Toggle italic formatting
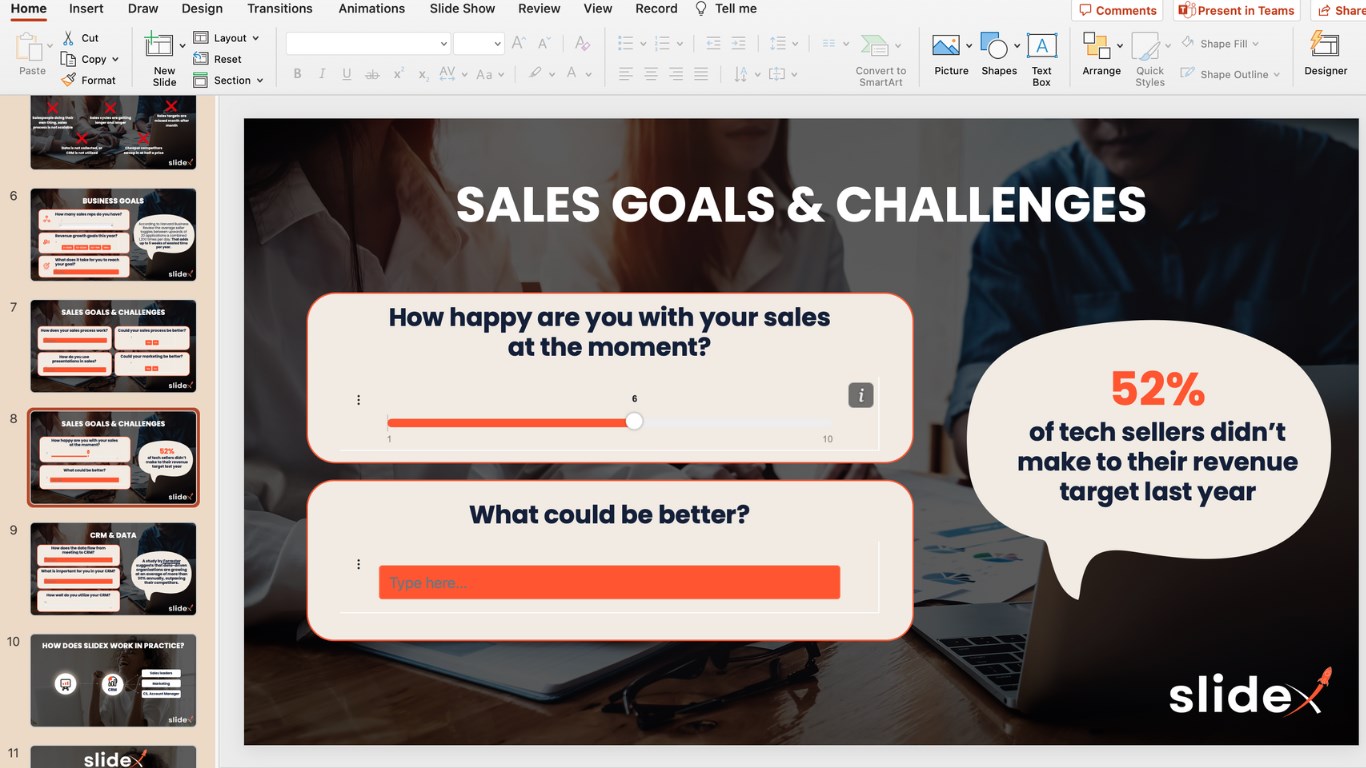1366x768 pixels. (x=322, y=74)
